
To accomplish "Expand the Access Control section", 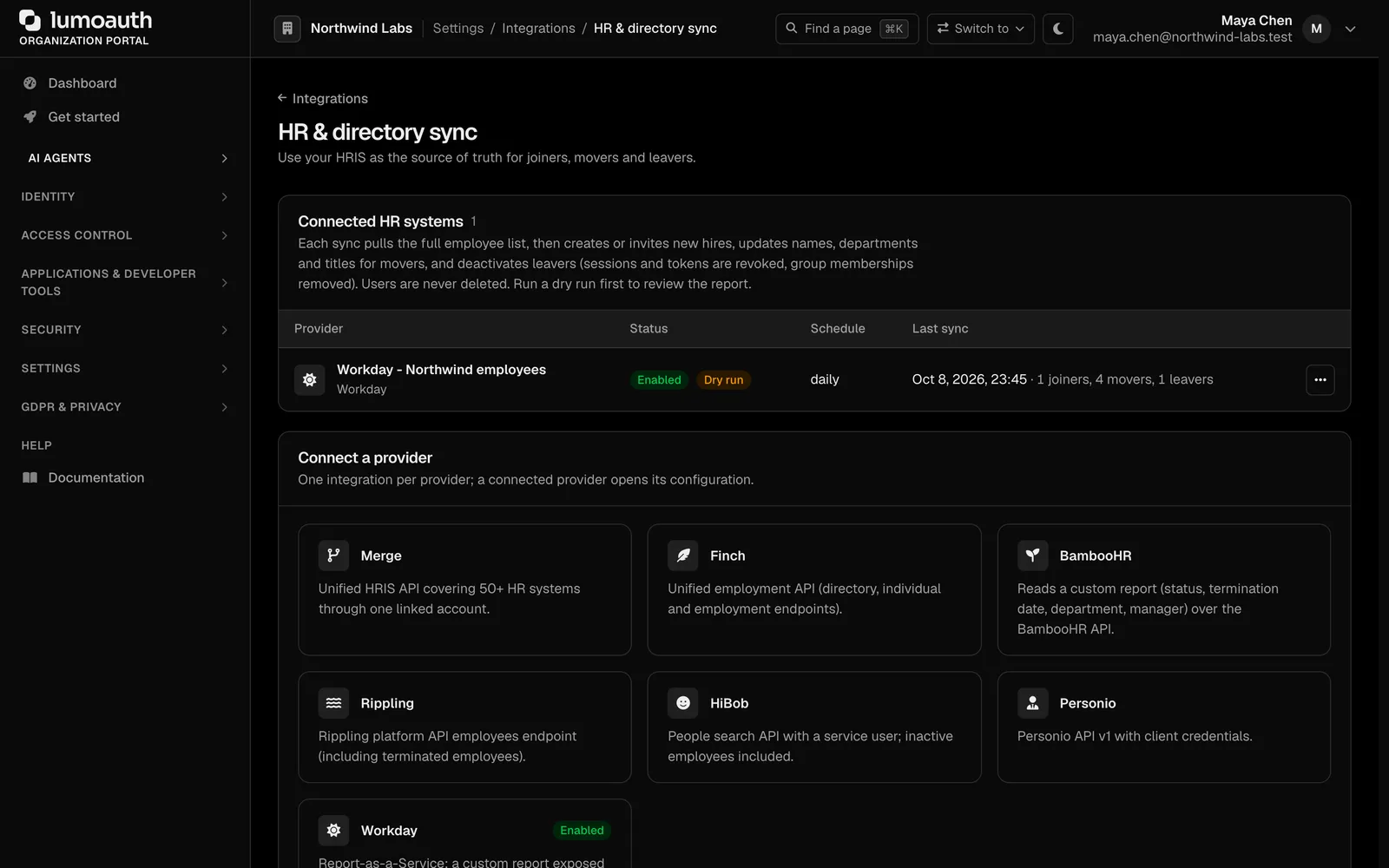I will (125, 235).
